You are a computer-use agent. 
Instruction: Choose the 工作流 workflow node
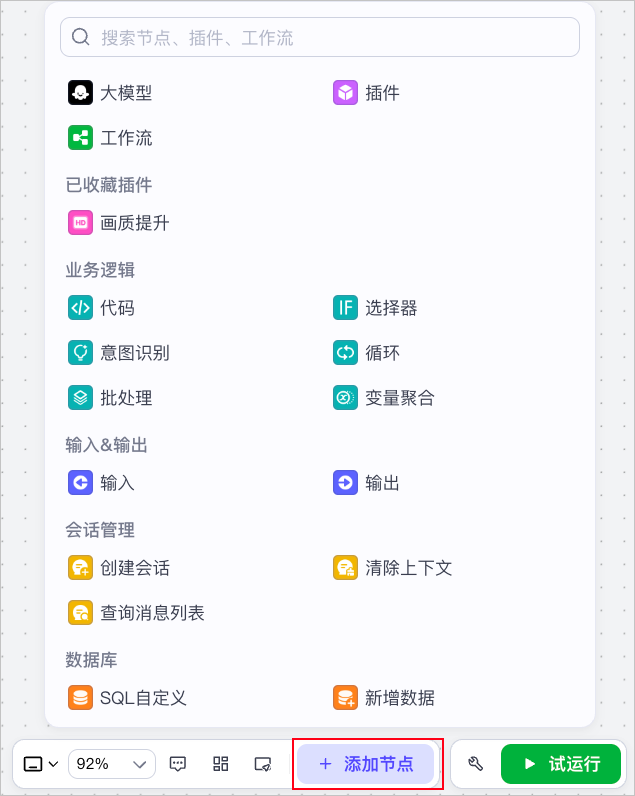(x=110, y=138)
